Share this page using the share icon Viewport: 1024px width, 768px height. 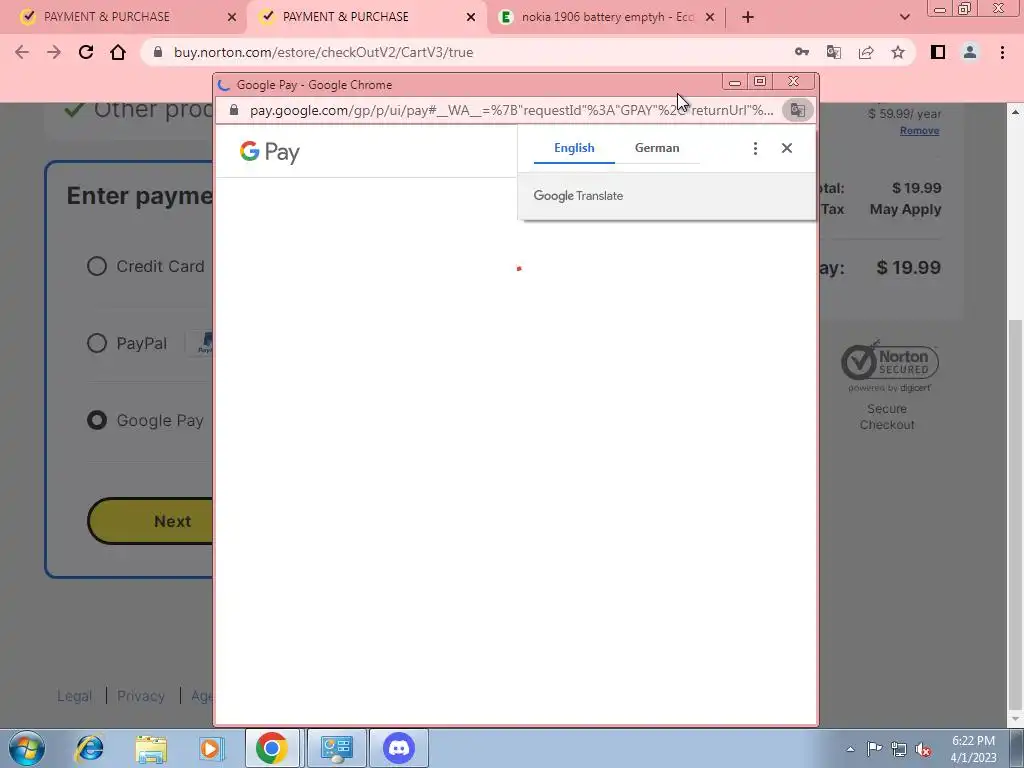point(866,52)
